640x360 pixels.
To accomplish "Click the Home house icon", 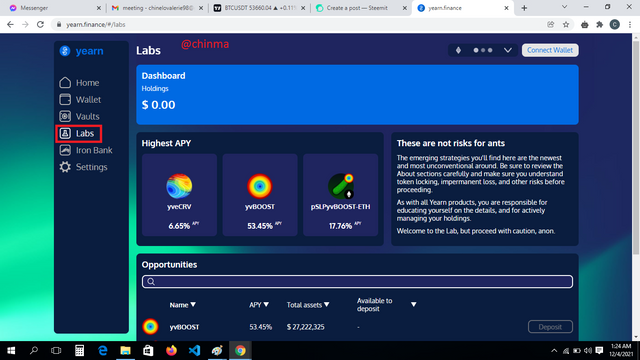I will [x=65, y=82].
